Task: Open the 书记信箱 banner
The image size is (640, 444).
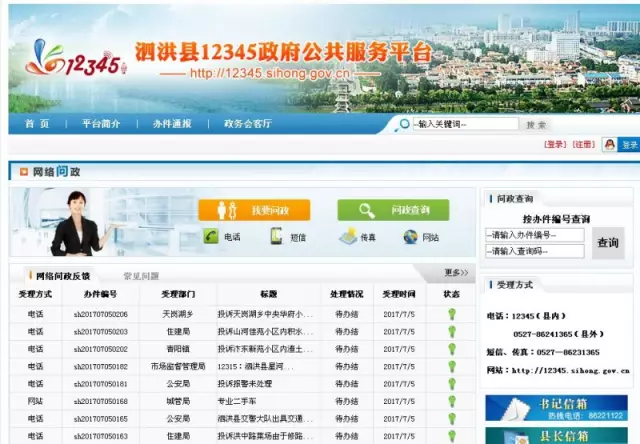Action: [556, 409]
